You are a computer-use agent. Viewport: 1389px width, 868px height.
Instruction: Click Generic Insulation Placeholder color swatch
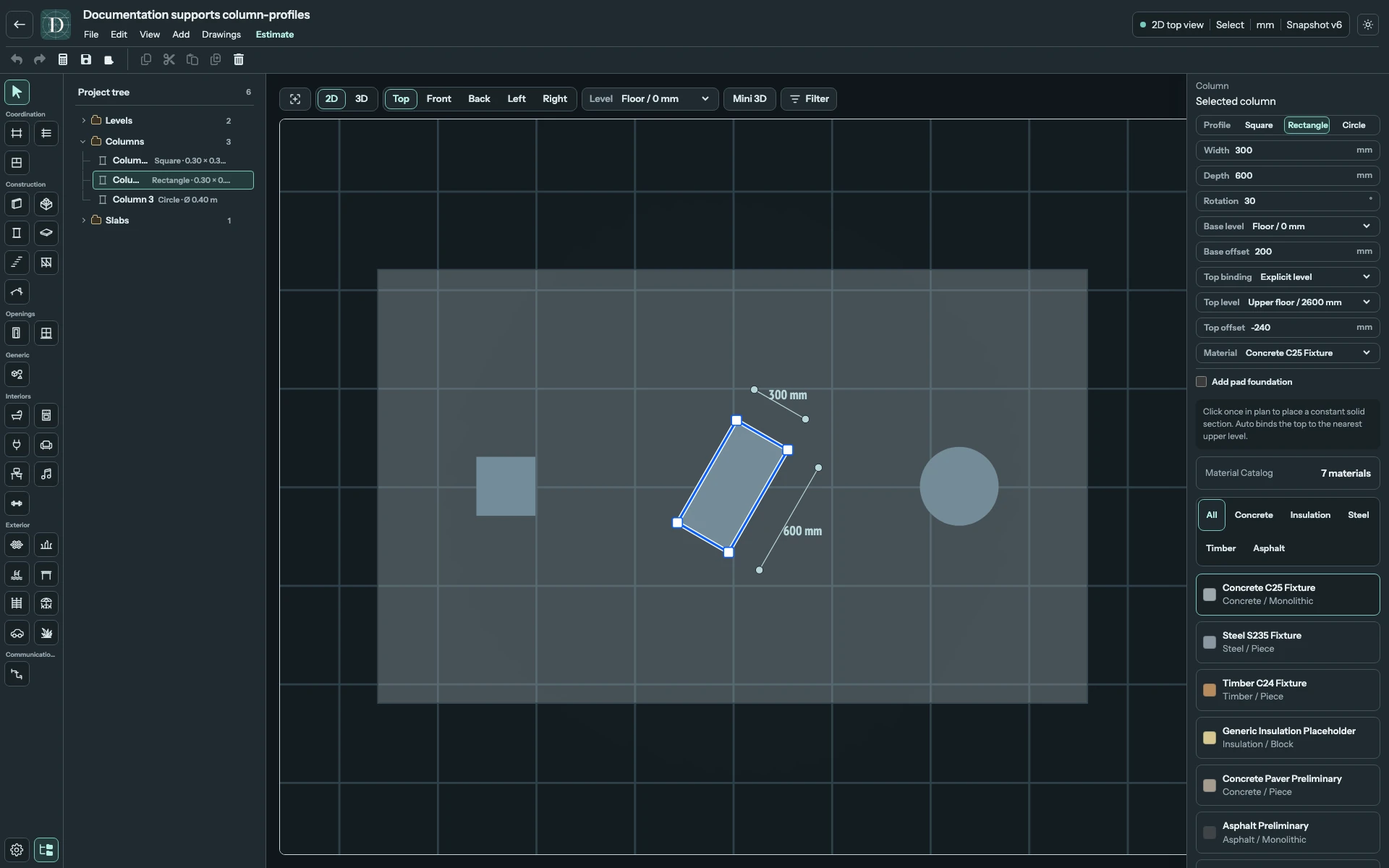[1210, 738]
